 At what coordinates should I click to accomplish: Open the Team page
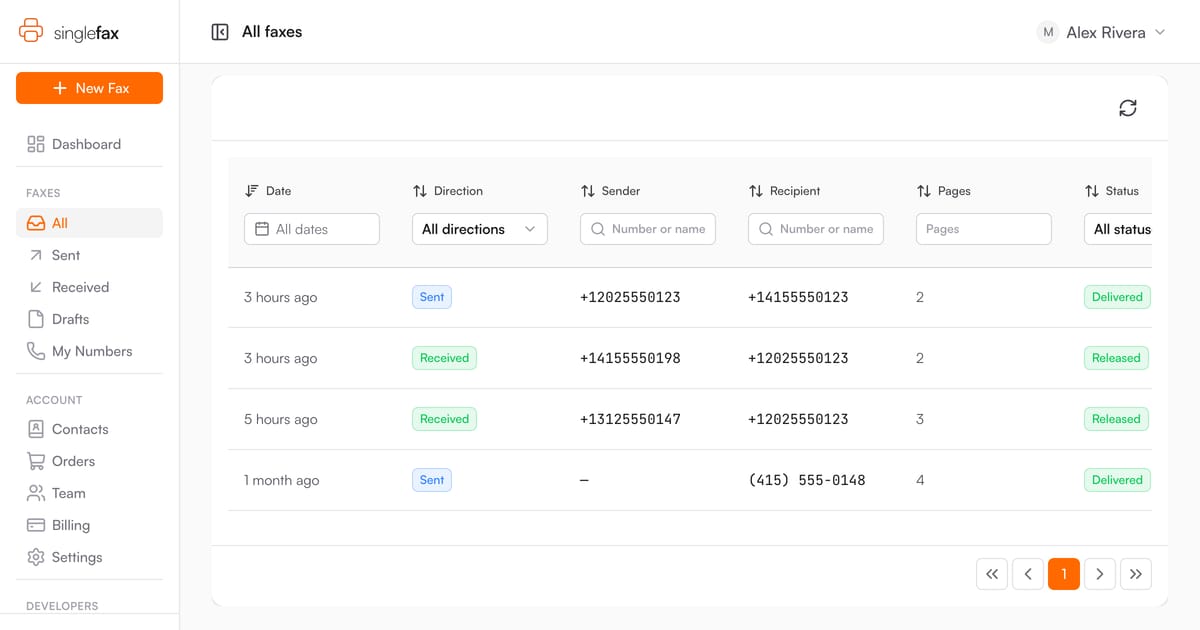coord(89,493)
